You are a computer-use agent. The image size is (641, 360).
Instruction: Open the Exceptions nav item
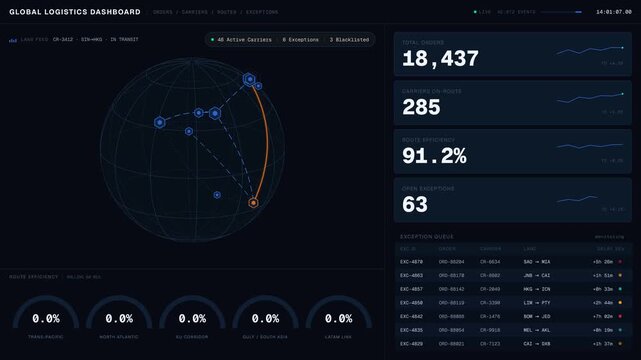[x=262, y=12]
